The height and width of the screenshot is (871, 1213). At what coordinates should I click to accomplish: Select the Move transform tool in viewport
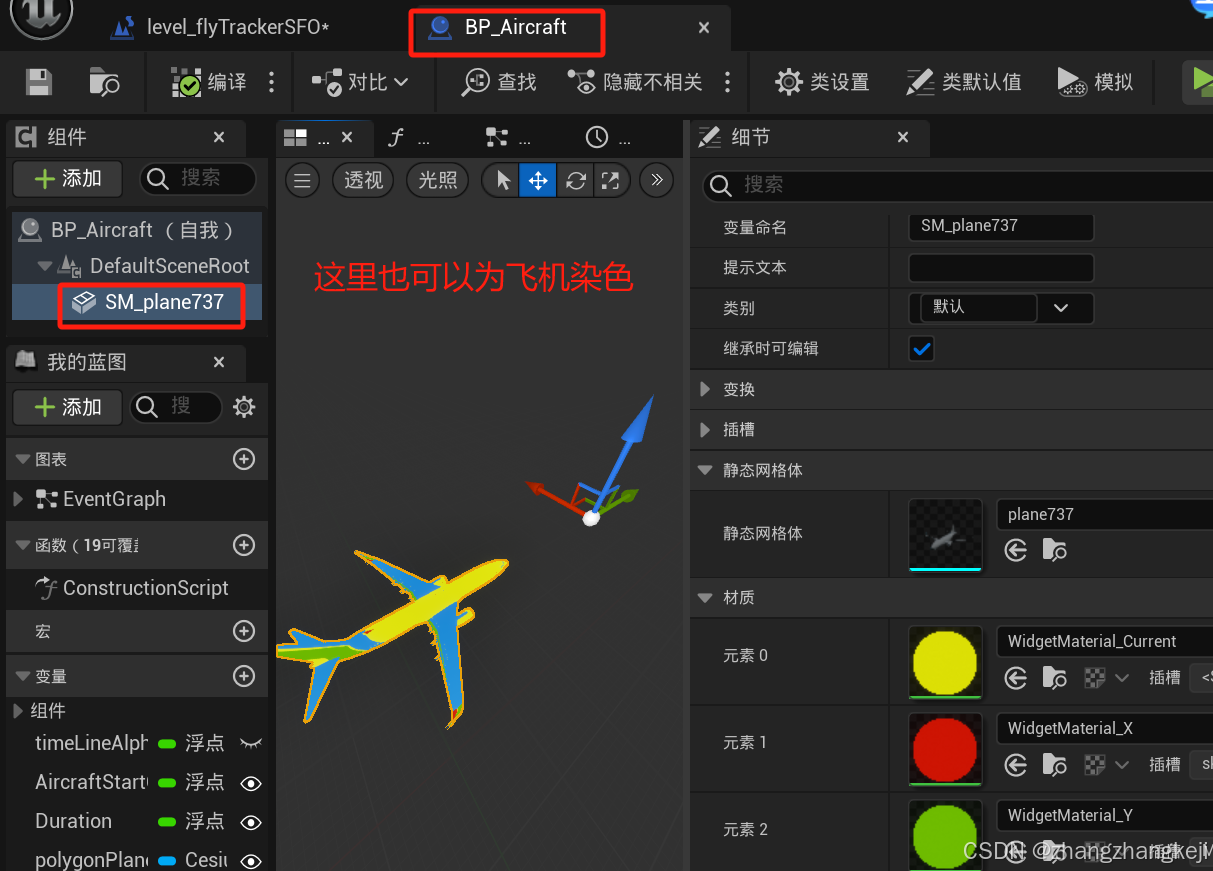538,180
